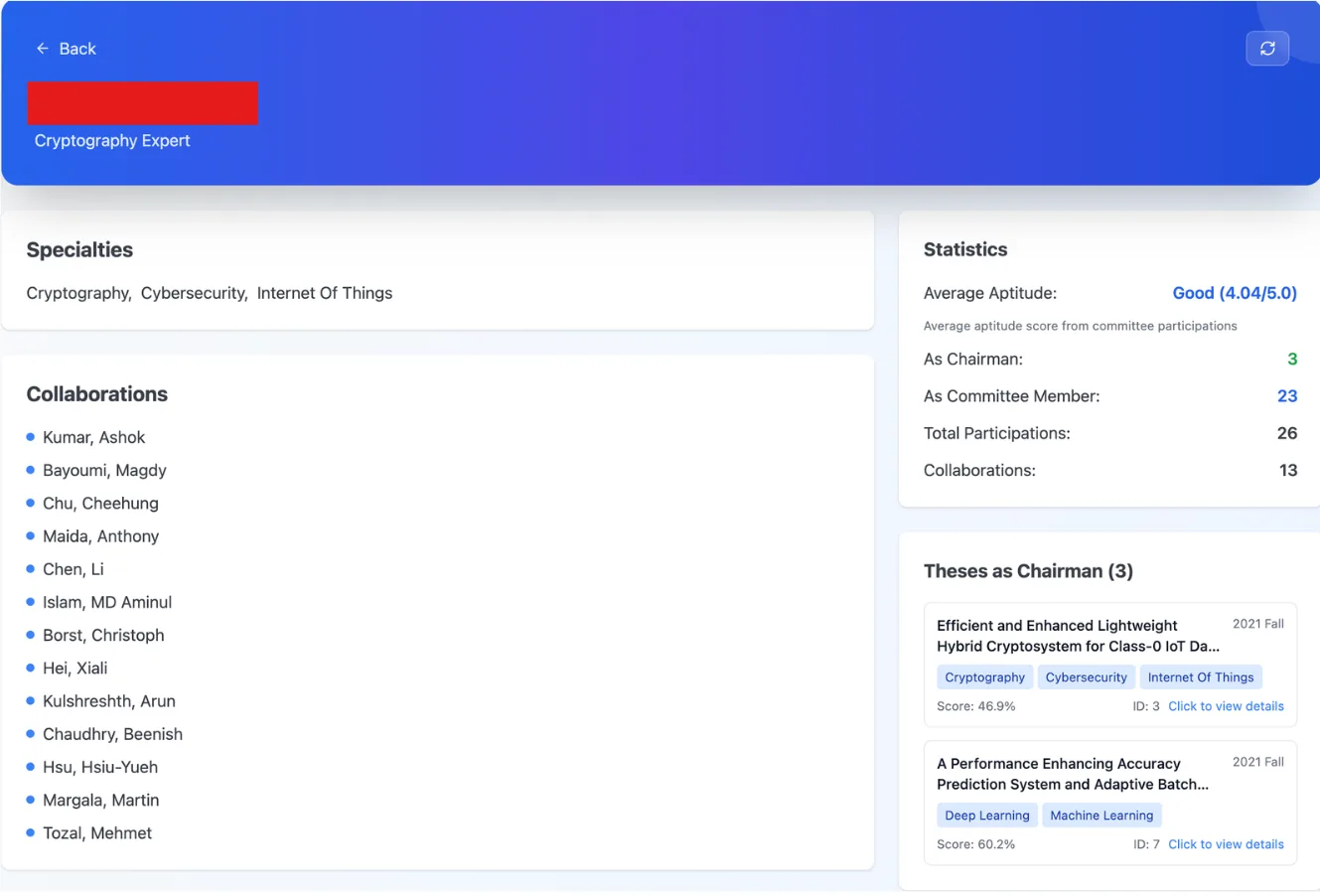Open details for thesis ID 3

coord(1226,706)
